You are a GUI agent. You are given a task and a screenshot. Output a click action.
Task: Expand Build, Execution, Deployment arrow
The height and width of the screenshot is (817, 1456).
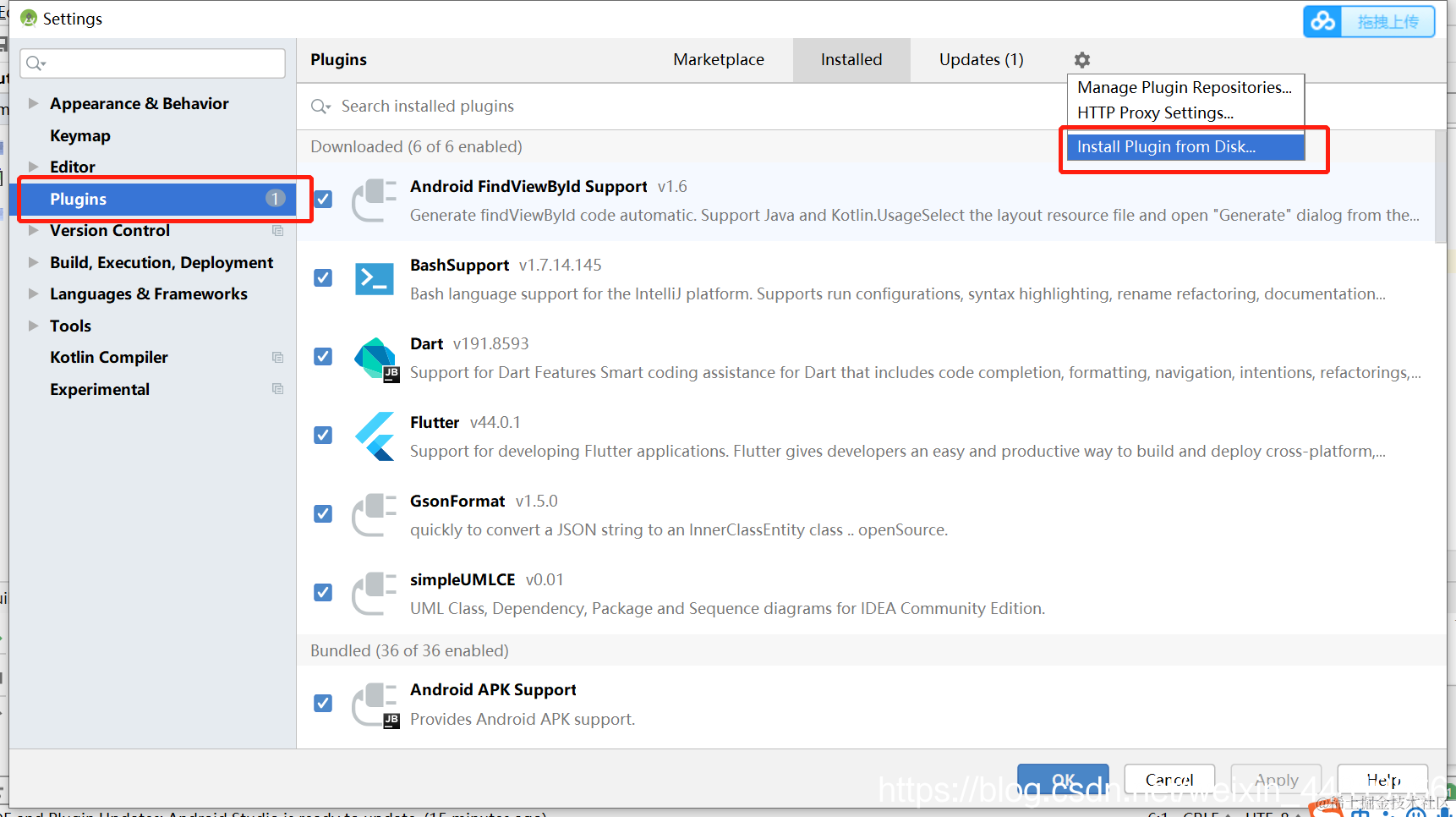(x=33, y=262)
